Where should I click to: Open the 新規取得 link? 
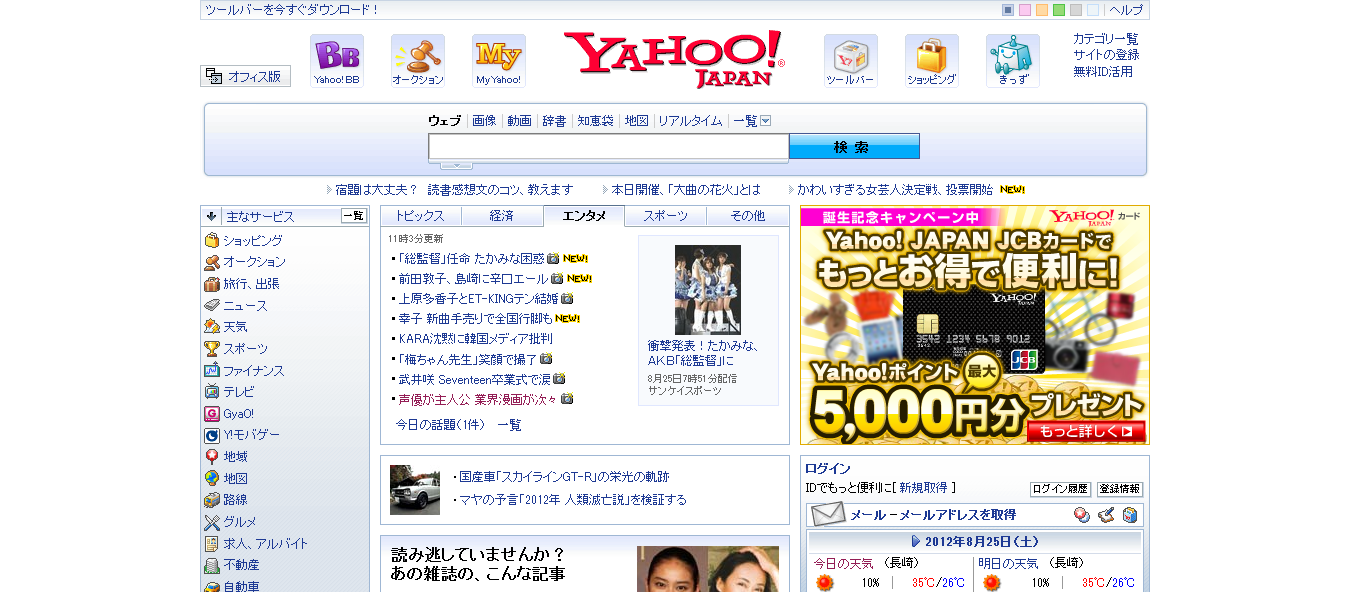pos(923,488)
